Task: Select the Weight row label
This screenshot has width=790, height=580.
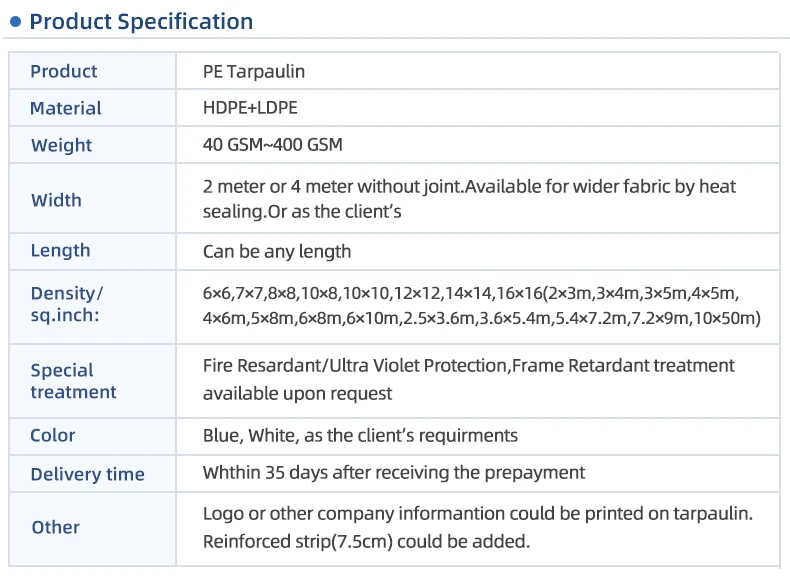Action: tap(61, 145)
